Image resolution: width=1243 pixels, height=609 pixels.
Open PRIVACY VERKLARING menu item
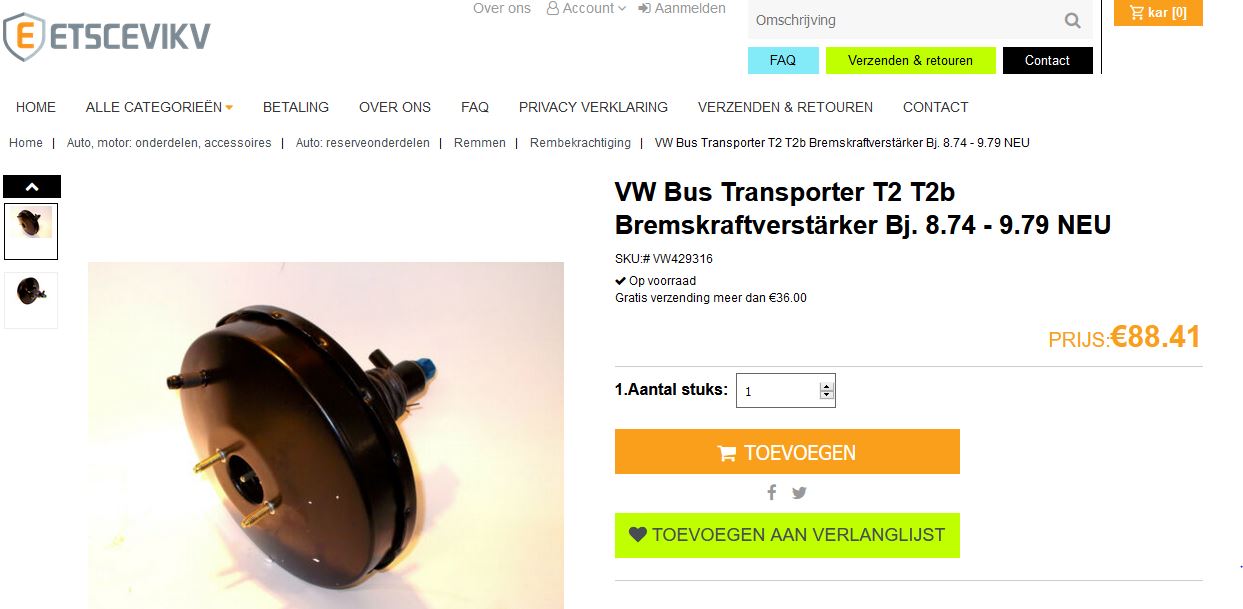coord(593,107)
